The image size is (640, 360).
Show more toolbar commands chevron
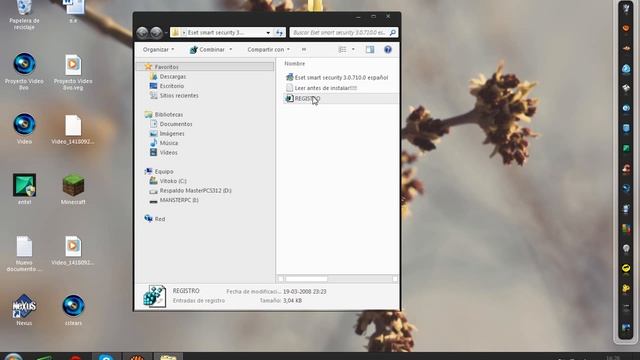[x=304, y=49]
